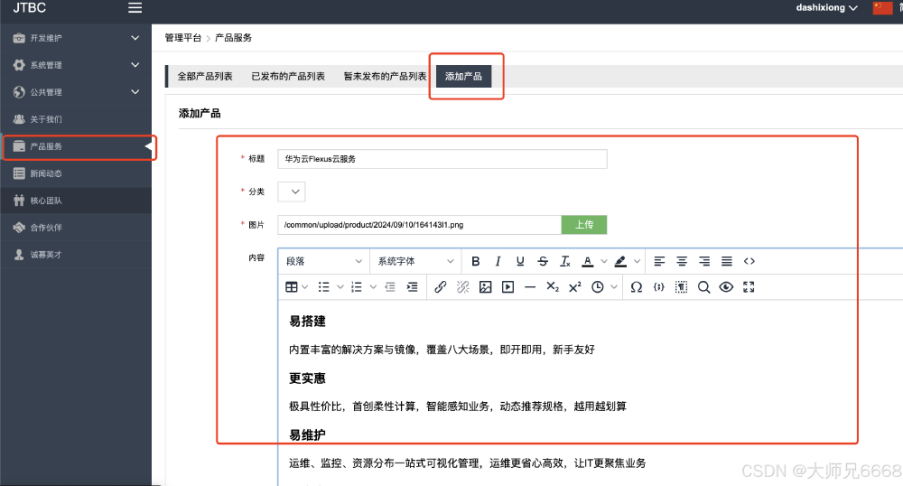Expand the date/time format arrow
Viewport: 903px width, 486px height.
click(x=614, y=287)
